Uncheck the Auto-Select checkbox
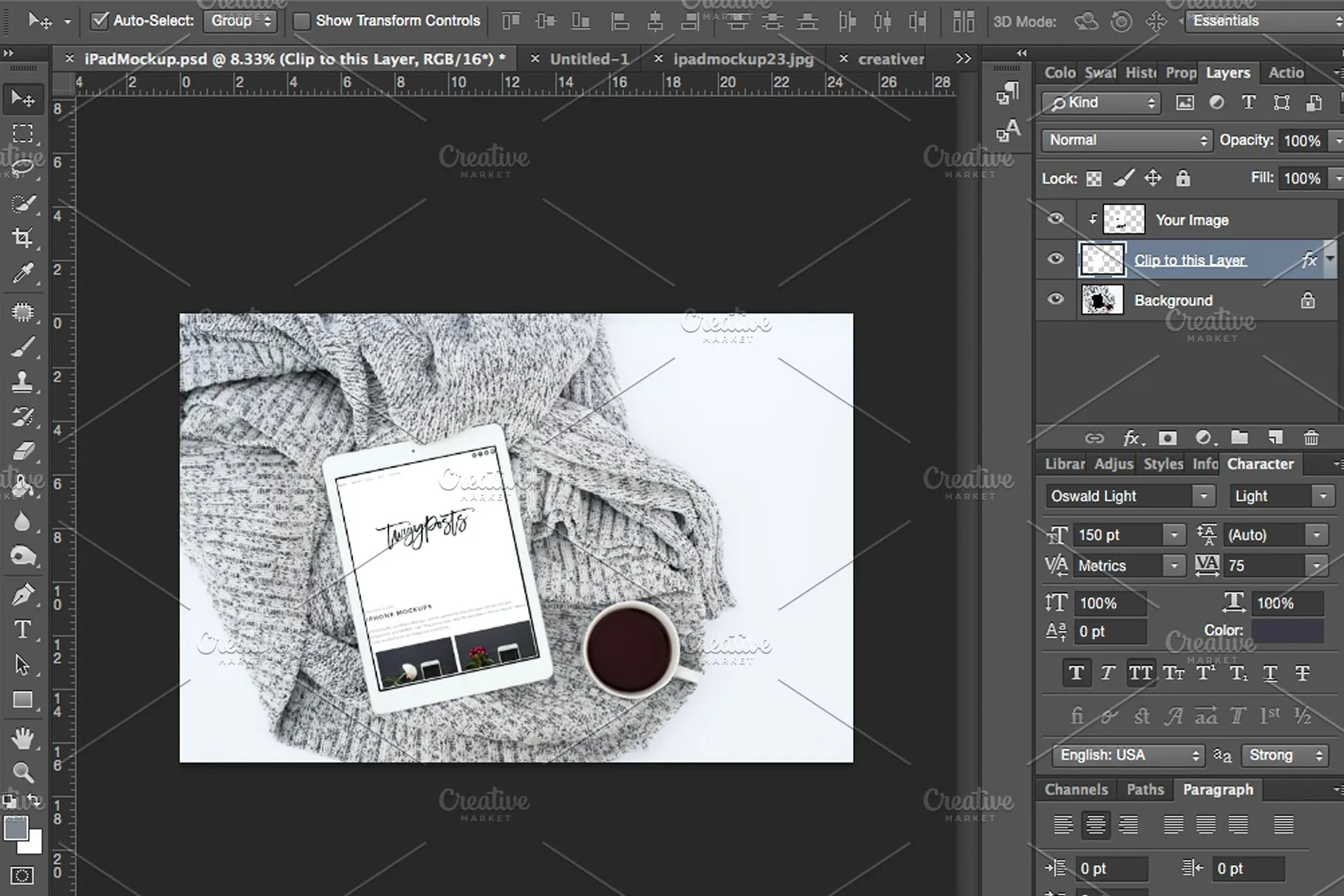 pyautogui.click(x=101, y=21)
